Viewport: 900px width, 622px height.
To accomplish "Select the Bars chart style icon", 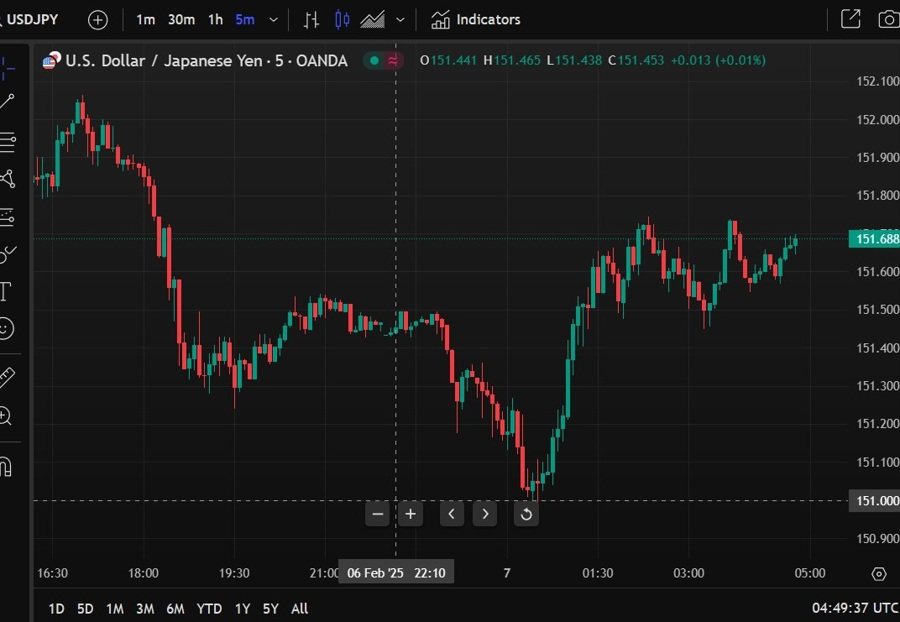I will (311, 20).
